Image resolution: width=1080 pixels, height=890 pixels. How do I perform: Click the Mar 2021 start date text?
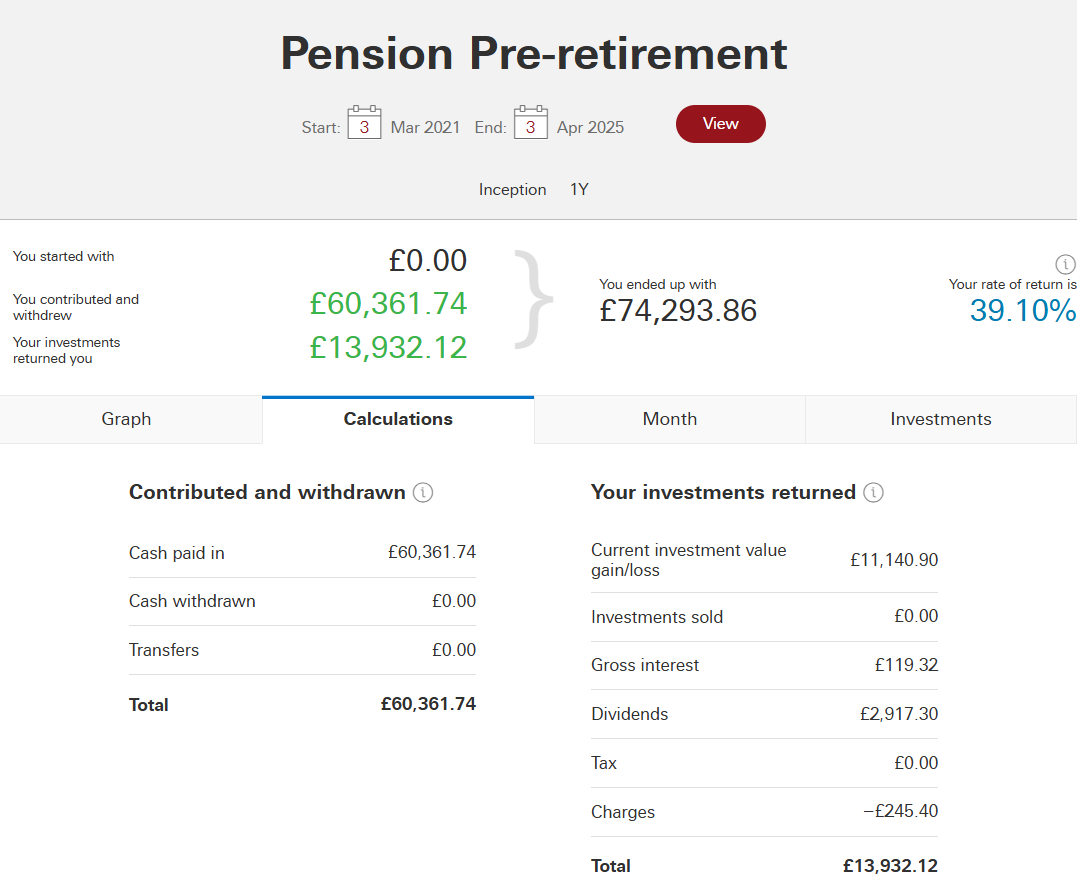[x=425, y=127]
